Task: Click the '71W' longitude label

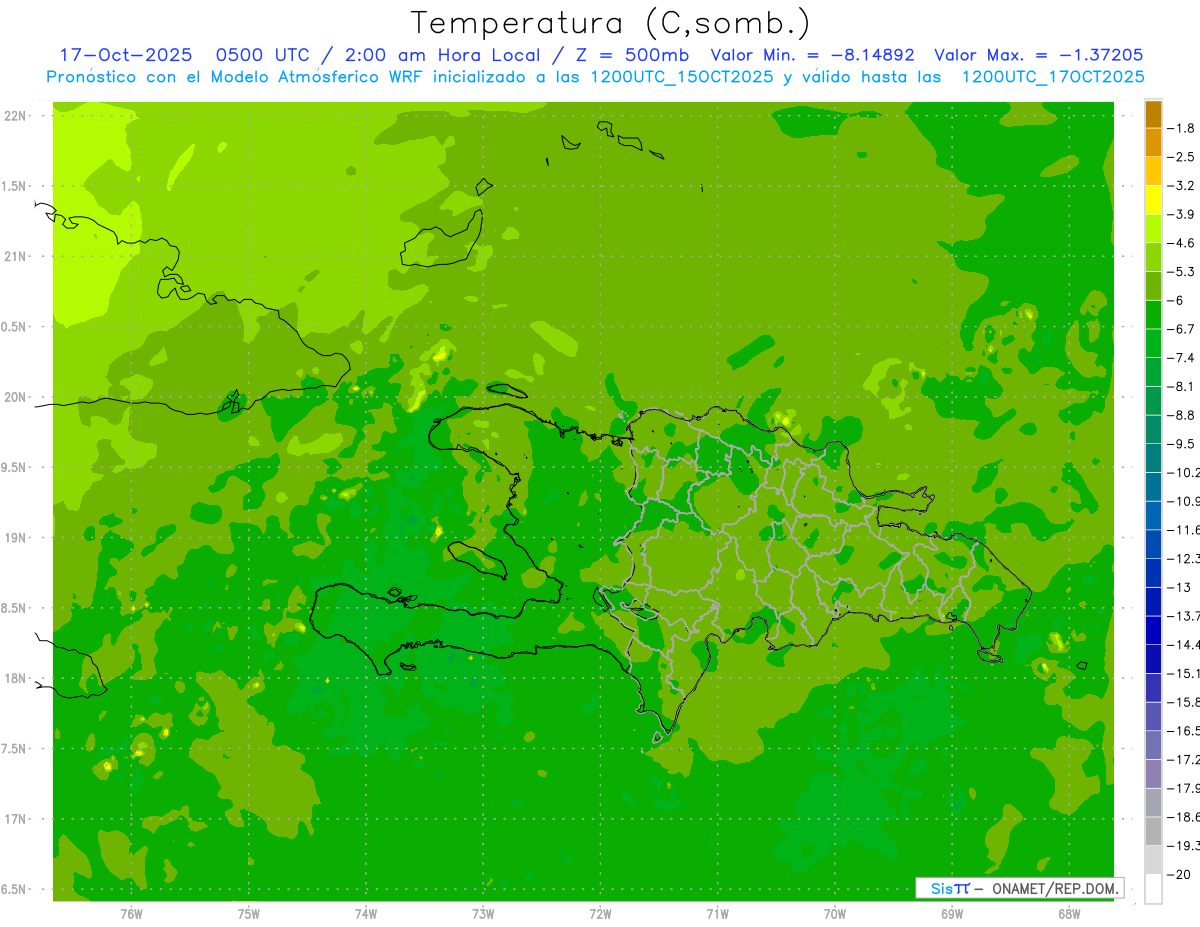Action: [717, 913]
